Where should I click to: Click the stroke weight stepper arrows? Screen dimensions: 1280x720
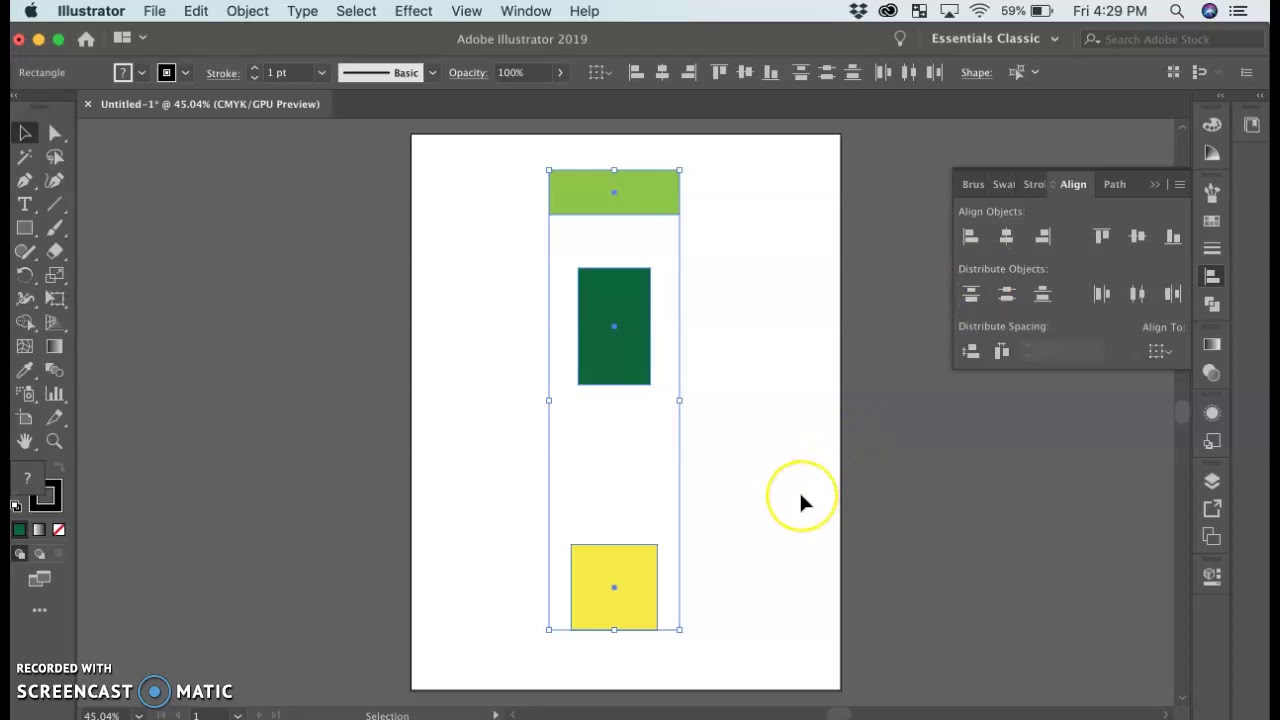point(254,73)
